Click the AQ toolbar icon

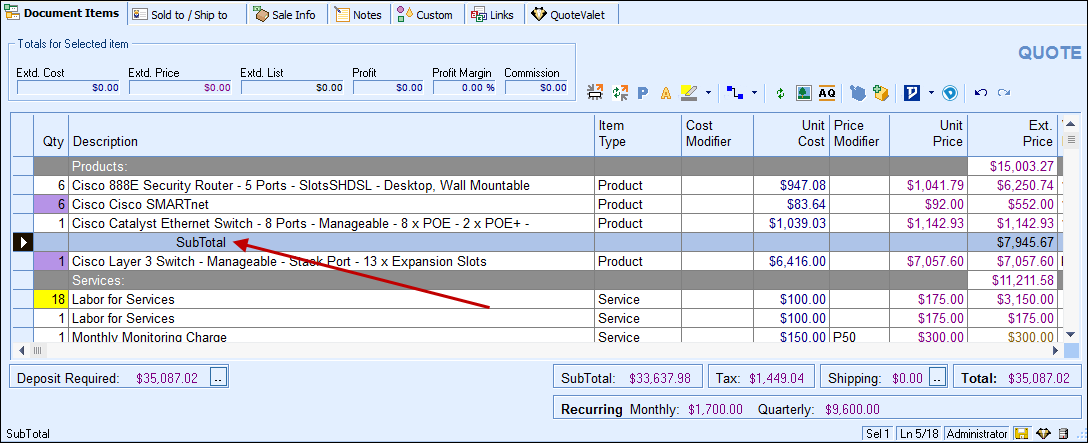click(826, 93)
